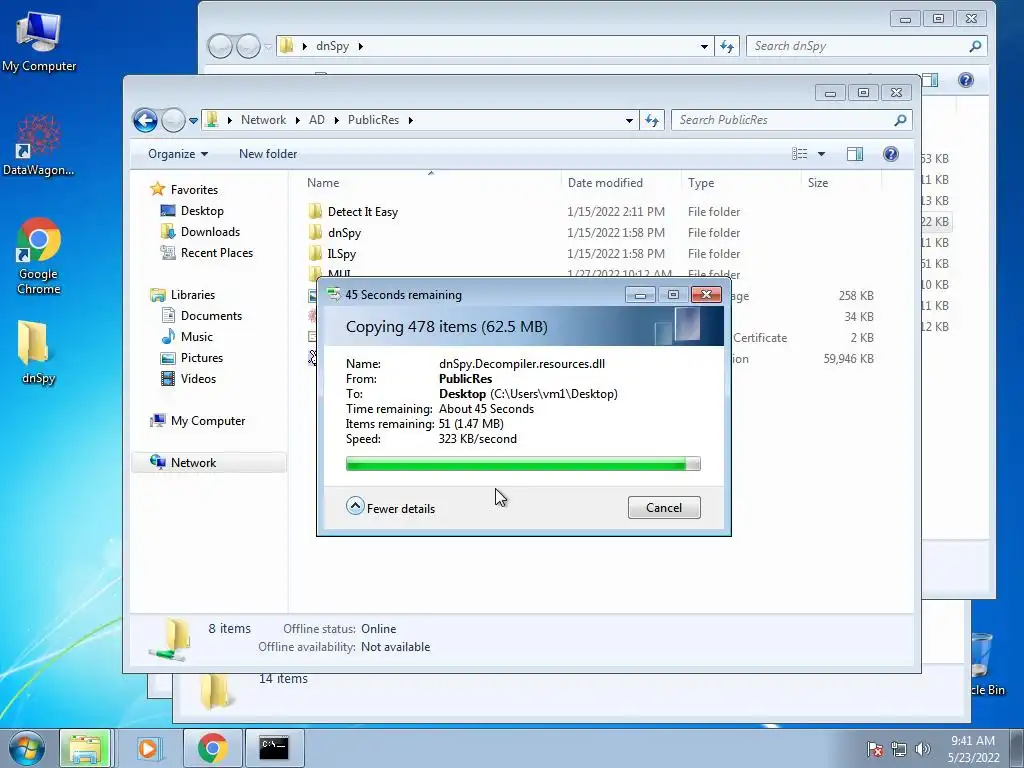
Task: Open DataWagon desktop shortcut
Action: 39,145
